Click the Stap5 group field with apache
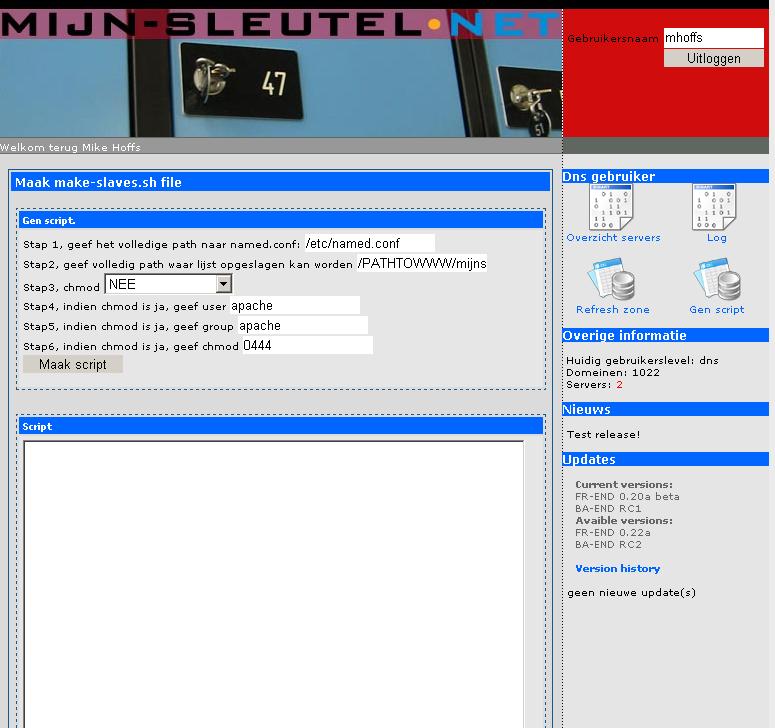Viewport: 775px width, 728px height. coord(303,326)
